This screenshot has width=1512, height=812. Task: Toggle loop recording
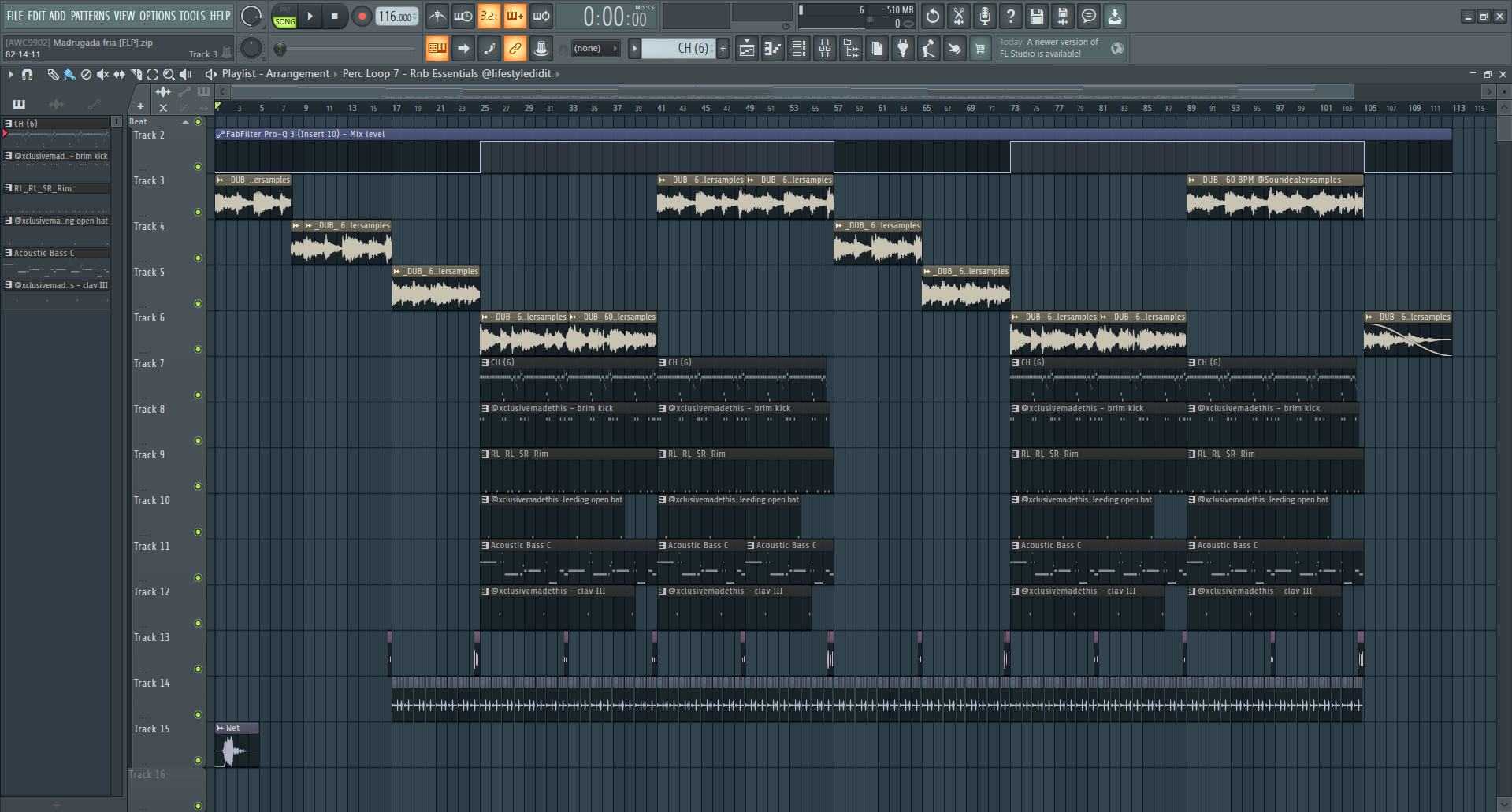pos(541,16)
